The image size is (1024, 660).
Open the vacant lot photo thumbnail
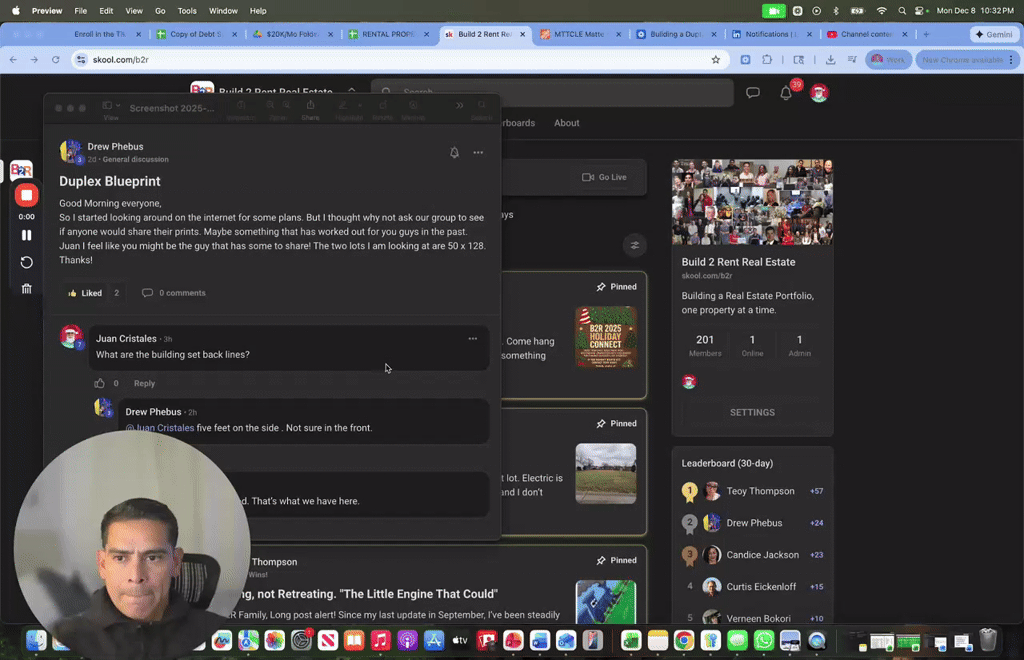point(605,474)
